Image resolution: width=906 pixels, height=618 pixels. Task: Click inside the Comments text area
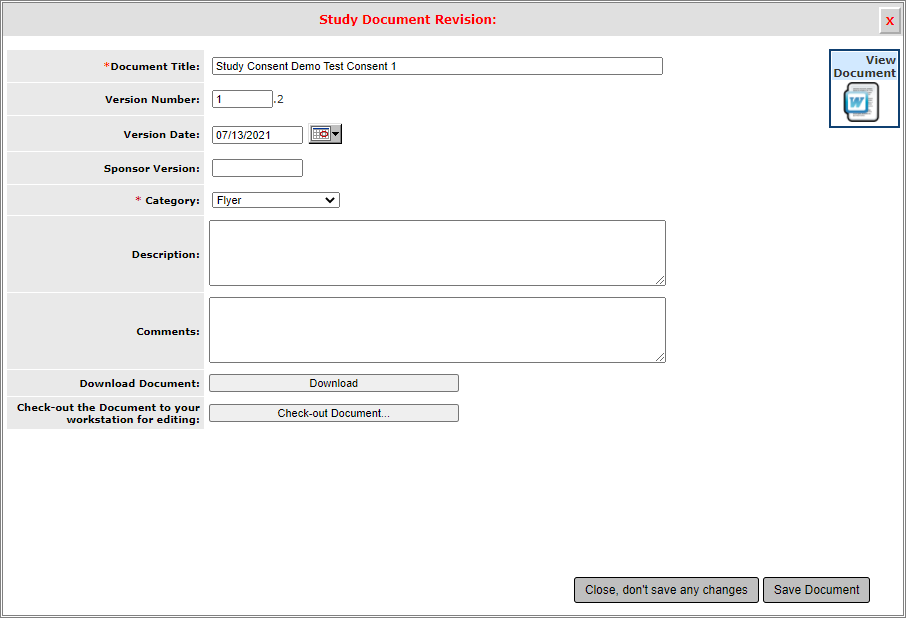pyautogui.click(x=437, y=330)
